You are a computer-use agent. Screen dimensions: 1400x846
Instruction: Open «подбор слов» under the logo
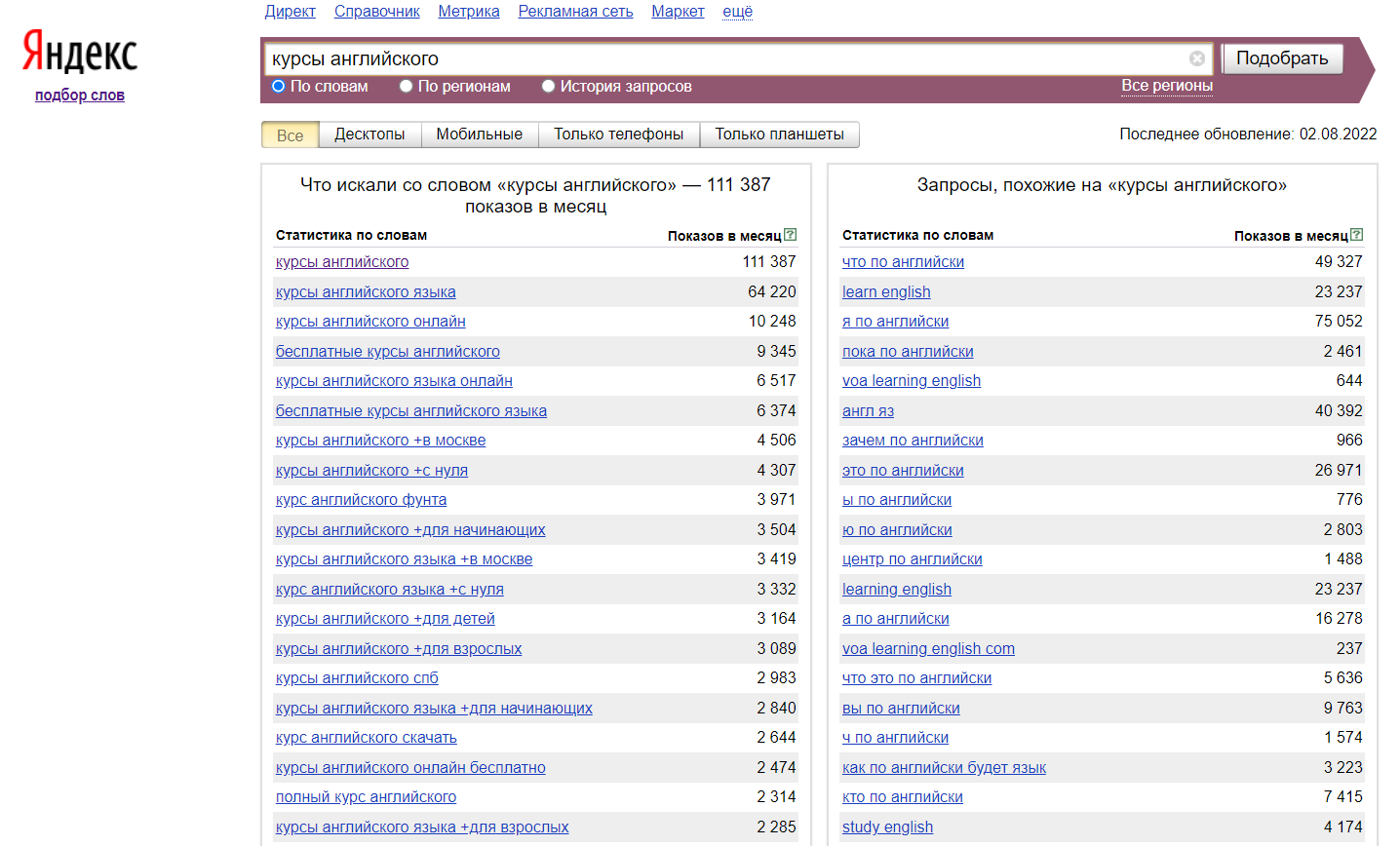click(78, 95)
